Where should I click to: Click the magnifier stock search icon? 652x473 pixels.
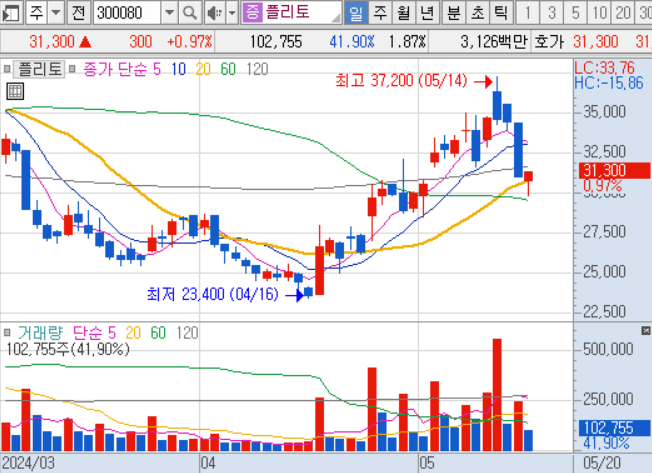(x=190, y=13)
